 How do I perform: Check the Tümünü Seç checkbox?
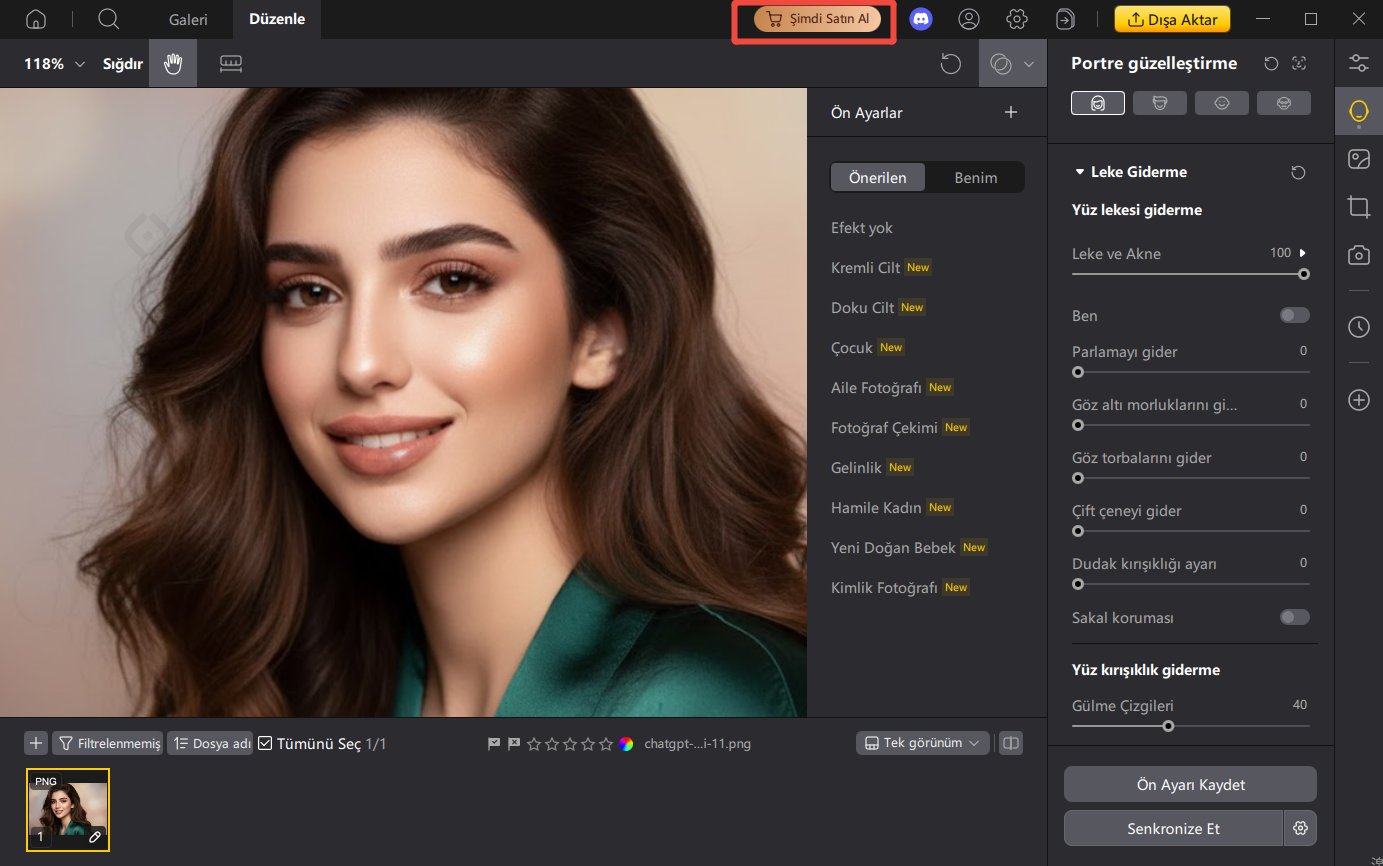click(x=266, y=743)
